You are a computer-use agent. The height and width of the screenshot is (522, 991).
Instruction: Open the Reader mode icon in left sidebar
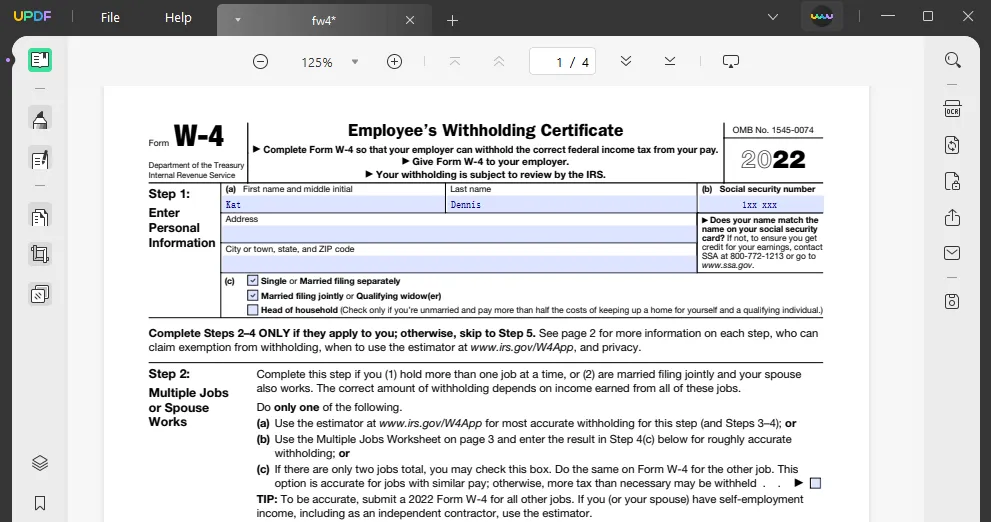(x=40, y=60)
